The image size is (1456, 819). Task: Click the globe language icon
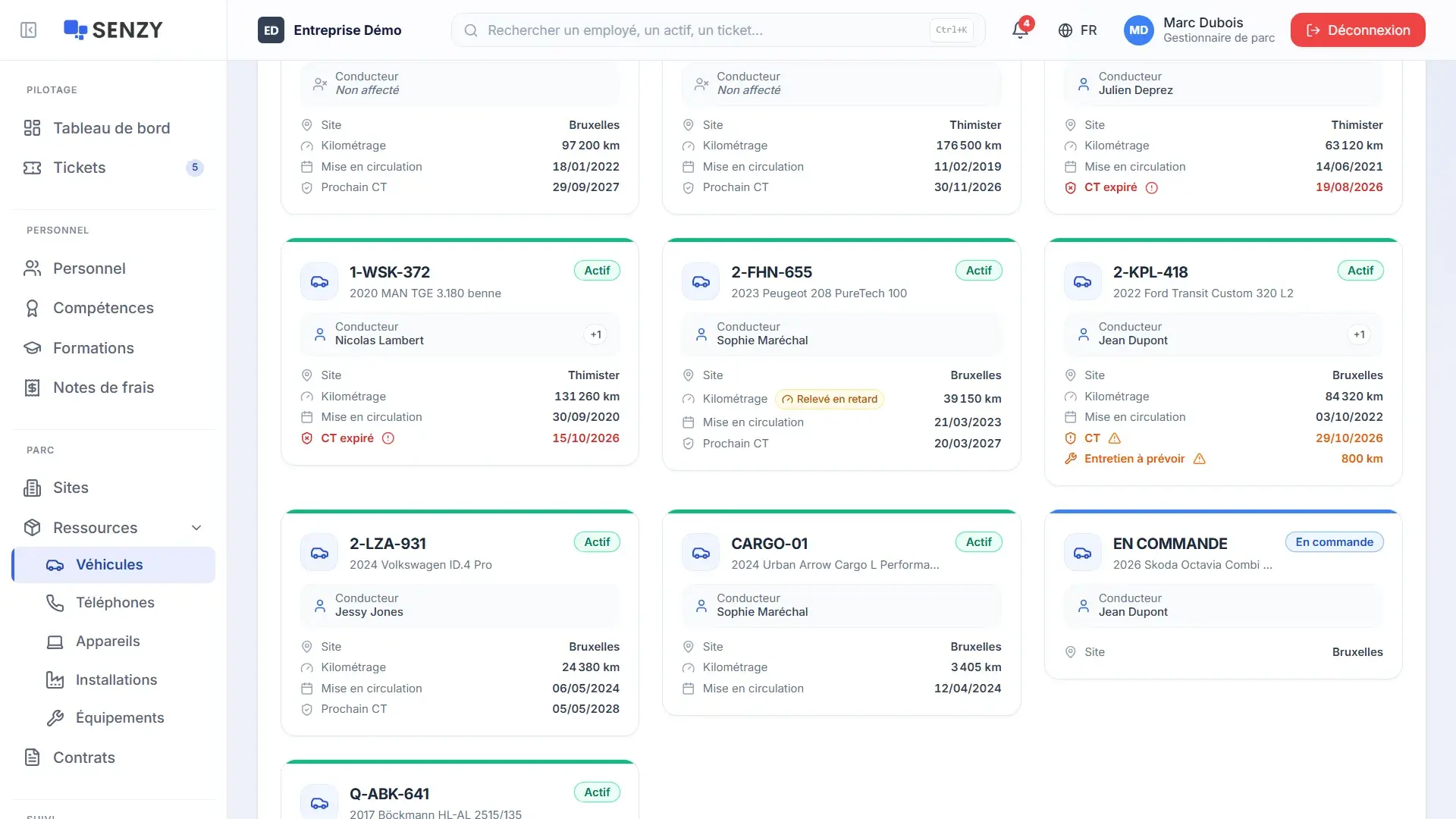1065,30
